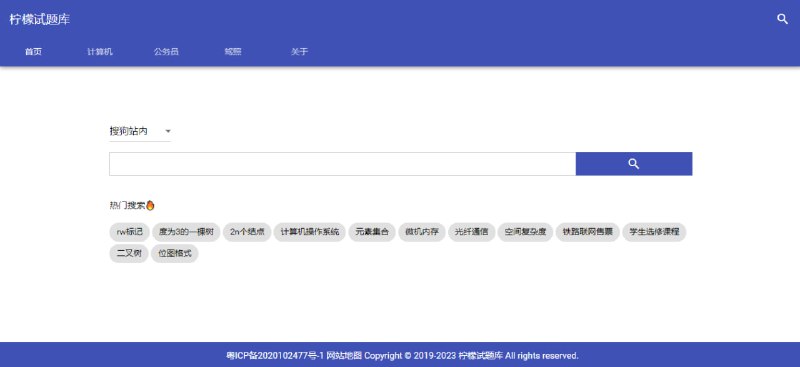Choose the 二叉树 hot search tag
This screenshot has height=367, width=800.
pyautogui.click(x=129, y=253)
